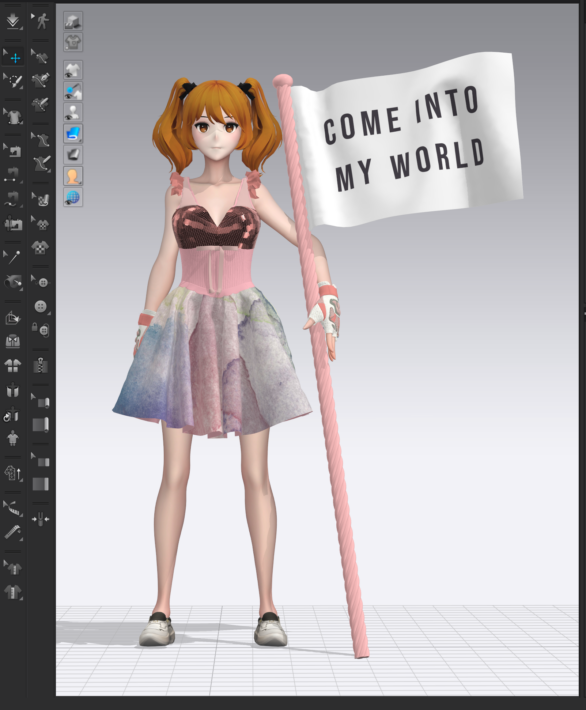Expand the blue fabric render style menu

[73, 134]
